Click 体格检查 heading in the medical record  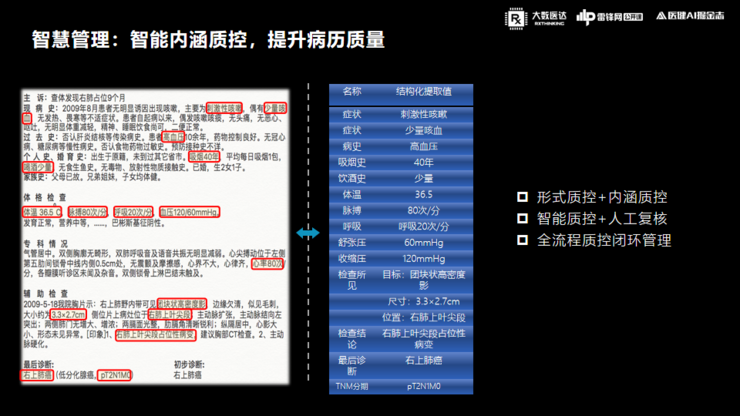point(45,197)
